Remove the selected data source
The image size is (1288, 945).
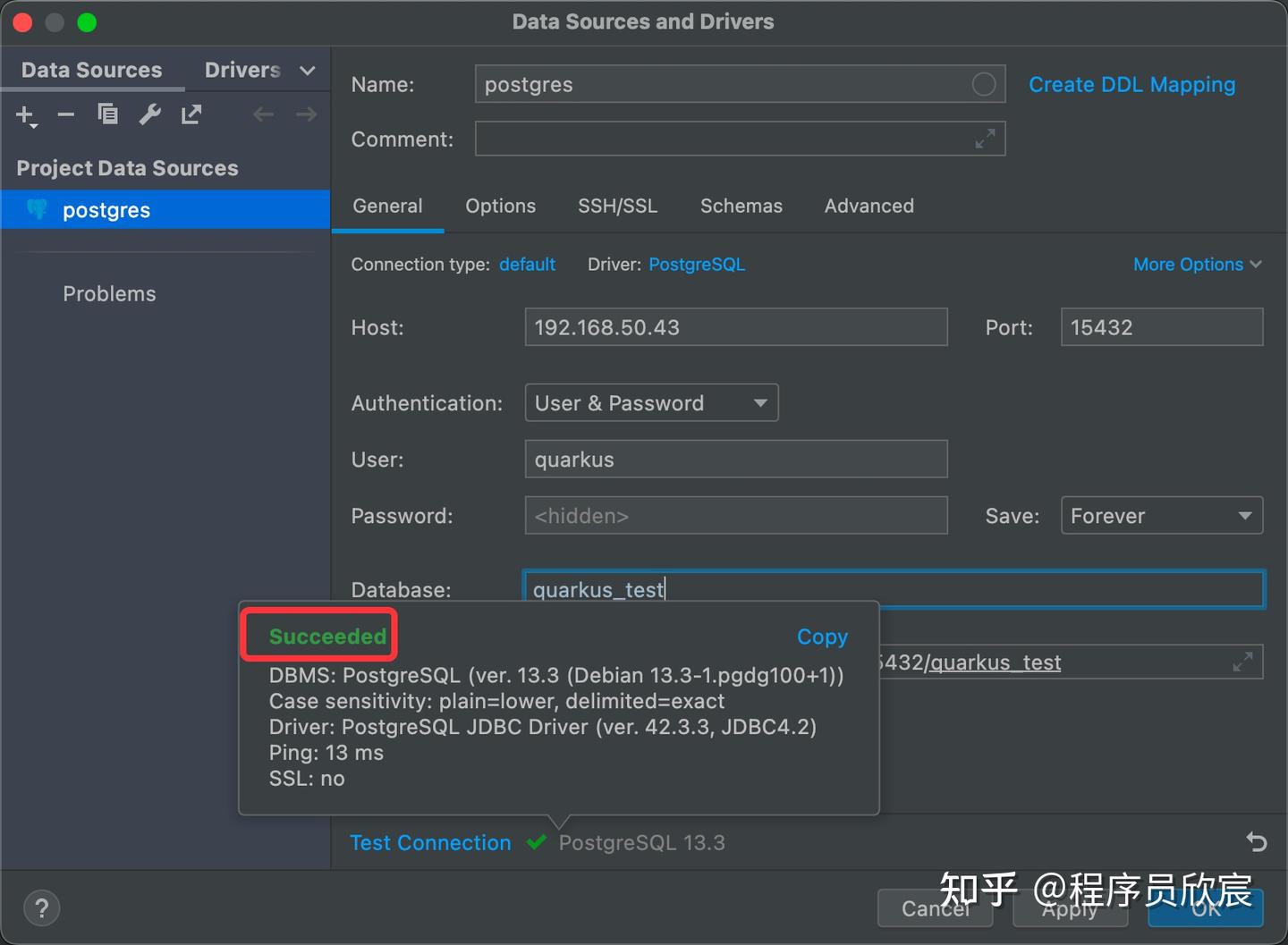tap(64, 114)
